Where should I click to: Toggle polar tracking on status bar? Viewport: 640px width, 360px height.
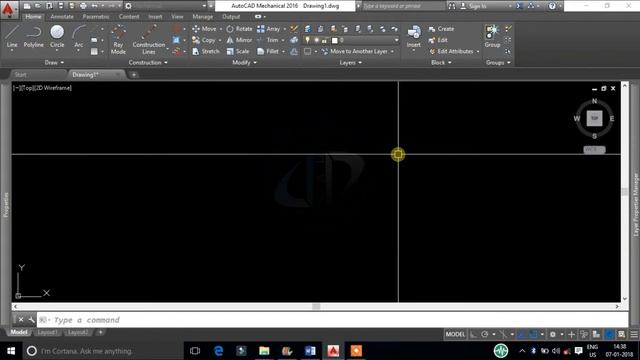(x=484, y=334)
